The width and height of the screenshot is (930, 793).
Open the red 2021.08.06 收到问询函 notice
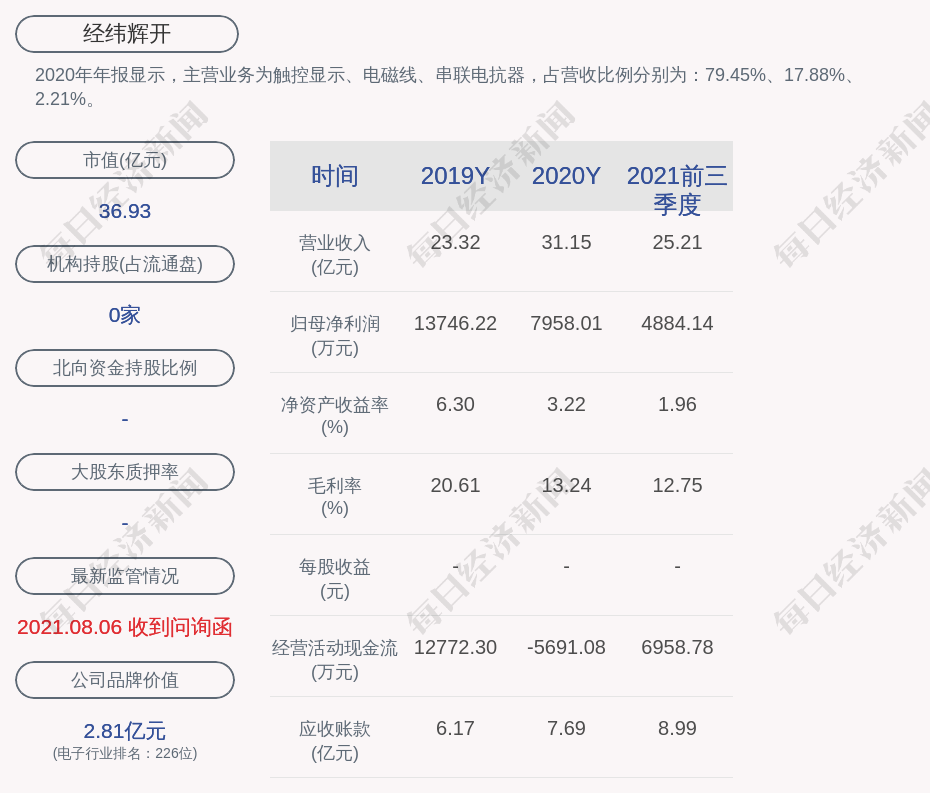(x=125, y=627)
